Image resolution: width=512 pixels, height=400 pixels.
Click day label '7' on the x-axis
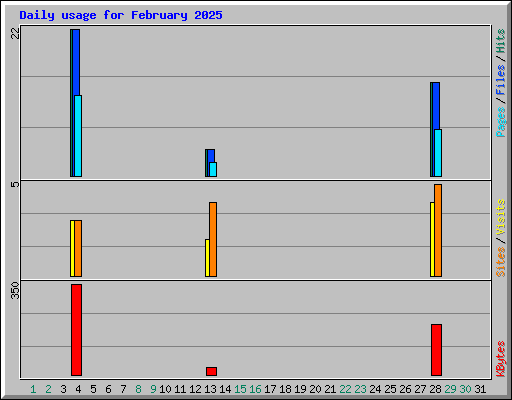pyautogui.click(x=123, y=389)
